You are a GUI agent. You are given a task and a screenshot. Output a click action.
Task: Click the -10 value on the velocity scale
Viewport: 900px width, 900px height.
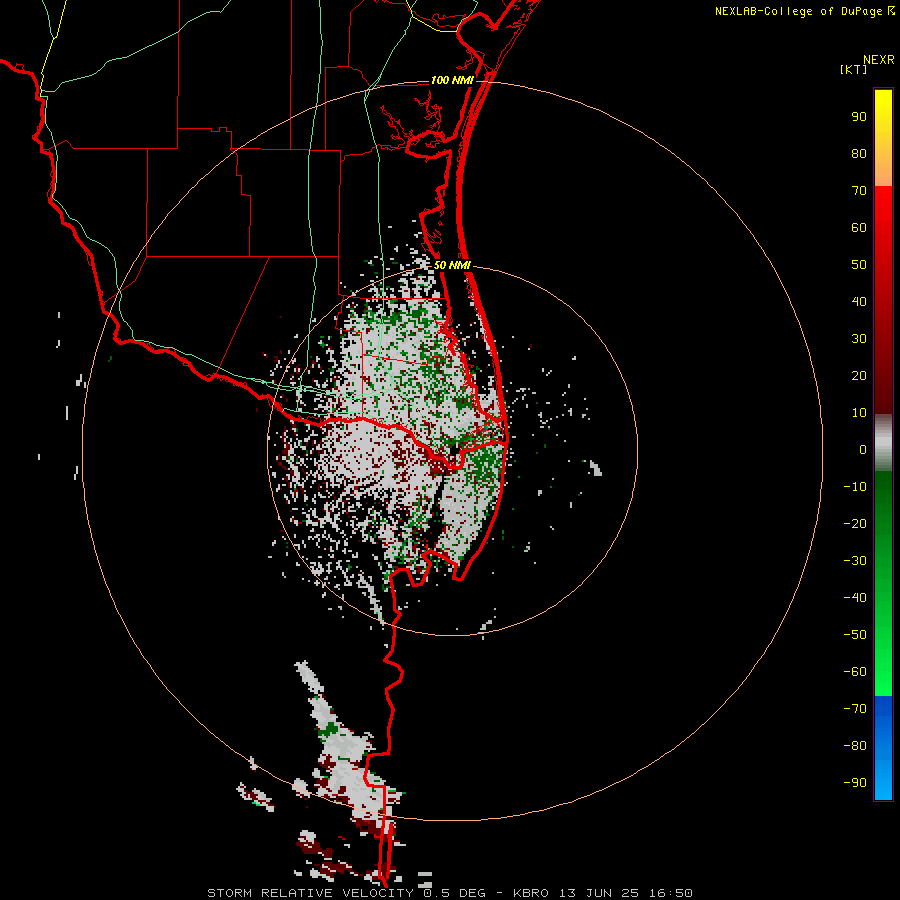[x=855, y=487]
